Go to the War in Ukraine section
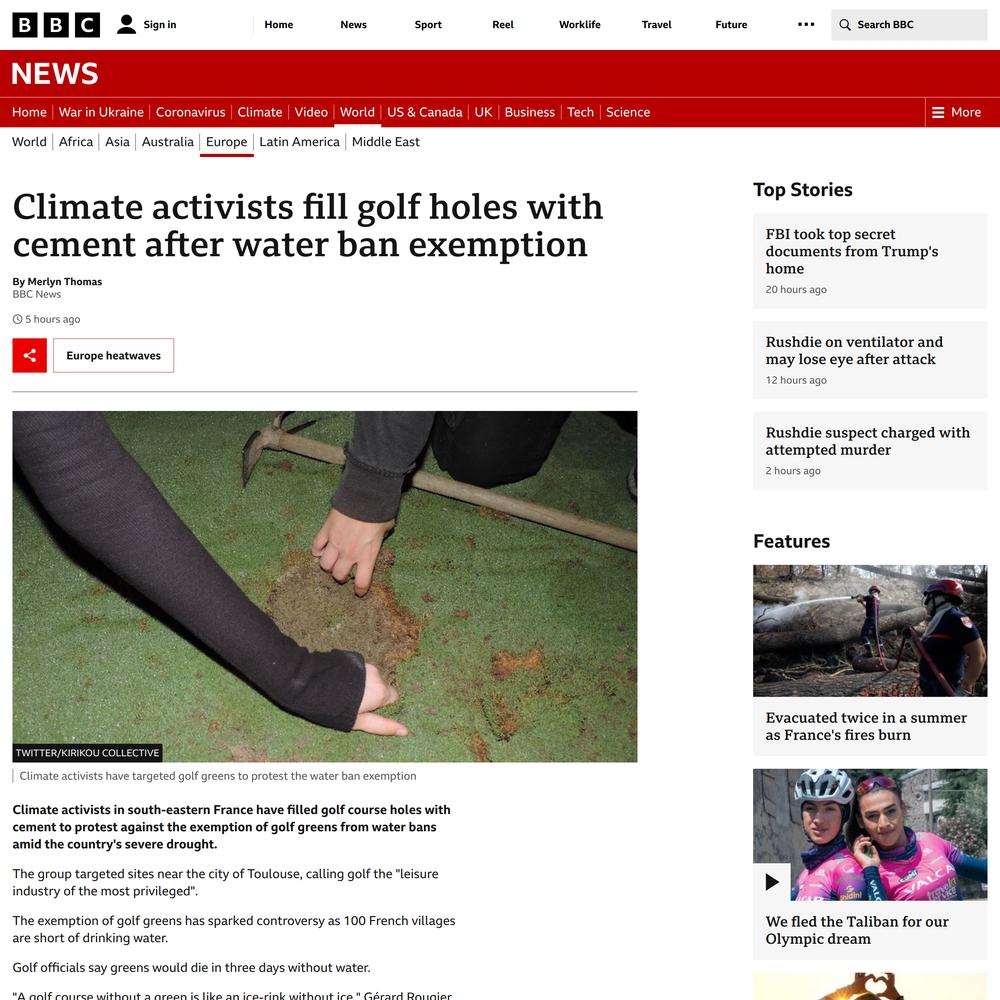The height and width of the screenshot is (1000, 1000). 101,112
